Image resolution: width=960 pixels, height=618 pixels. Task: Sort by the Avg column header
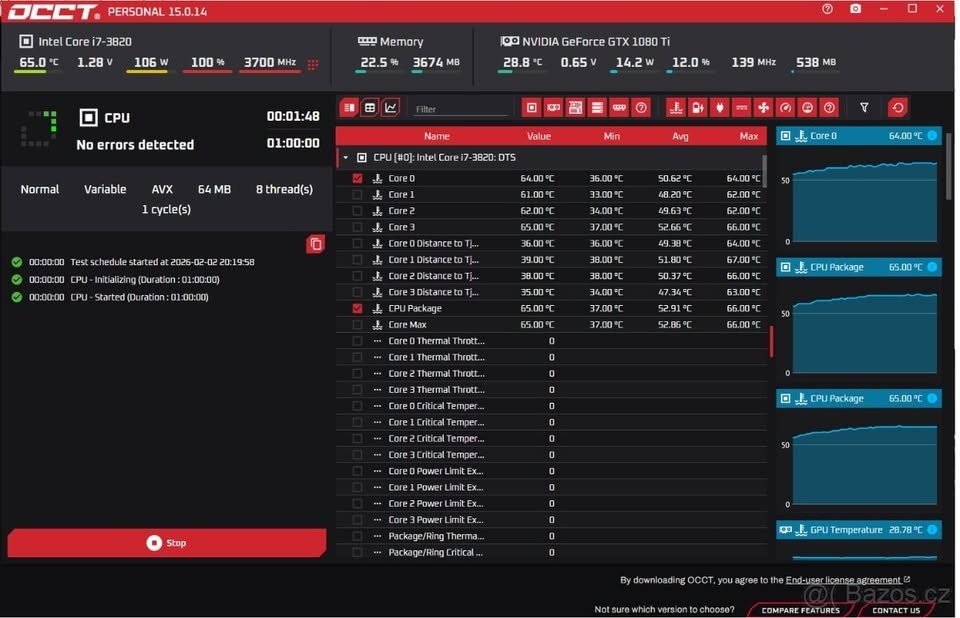click(680, 136)
